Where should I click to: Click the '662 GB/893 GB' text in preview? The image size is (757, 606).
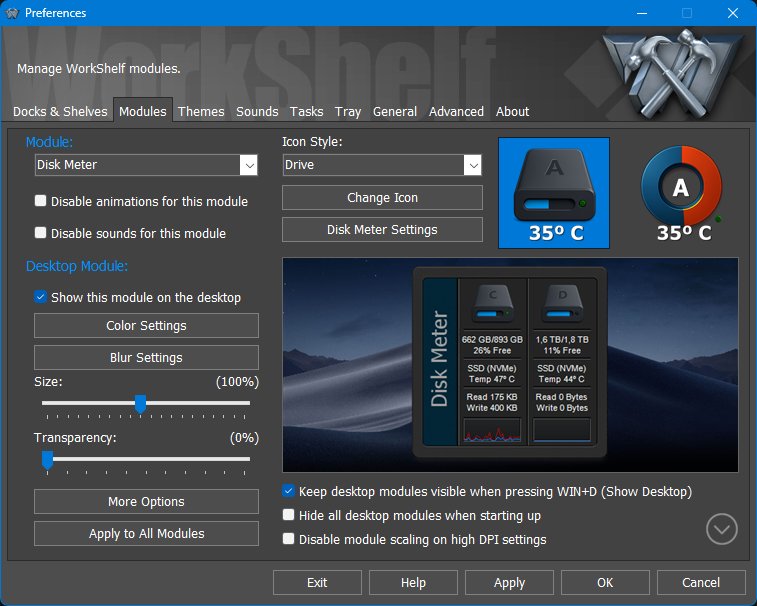492,339
